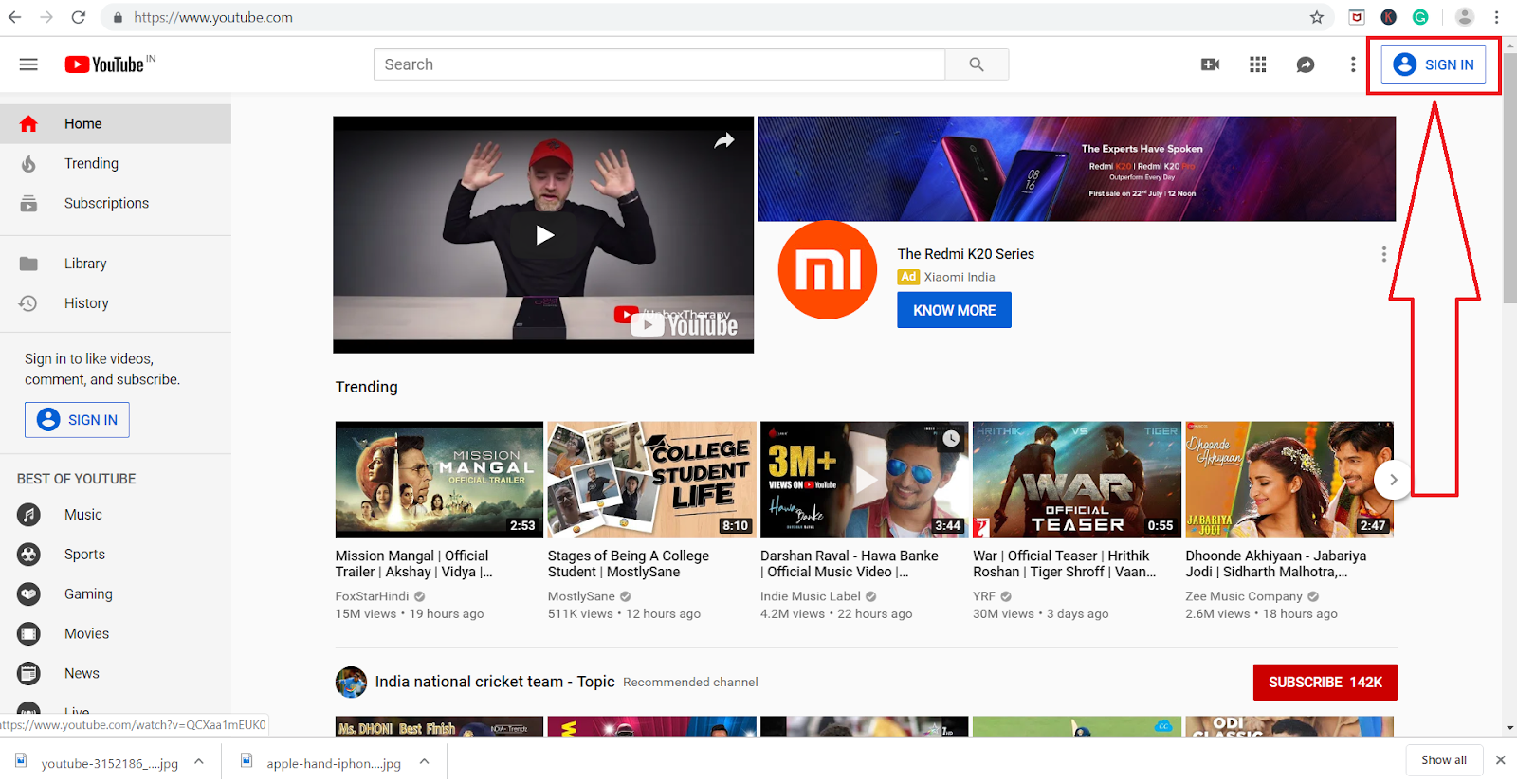This screenshot has height=784, width=1517.
Task: Click the Movies category icon
Action: coord(28,634)
